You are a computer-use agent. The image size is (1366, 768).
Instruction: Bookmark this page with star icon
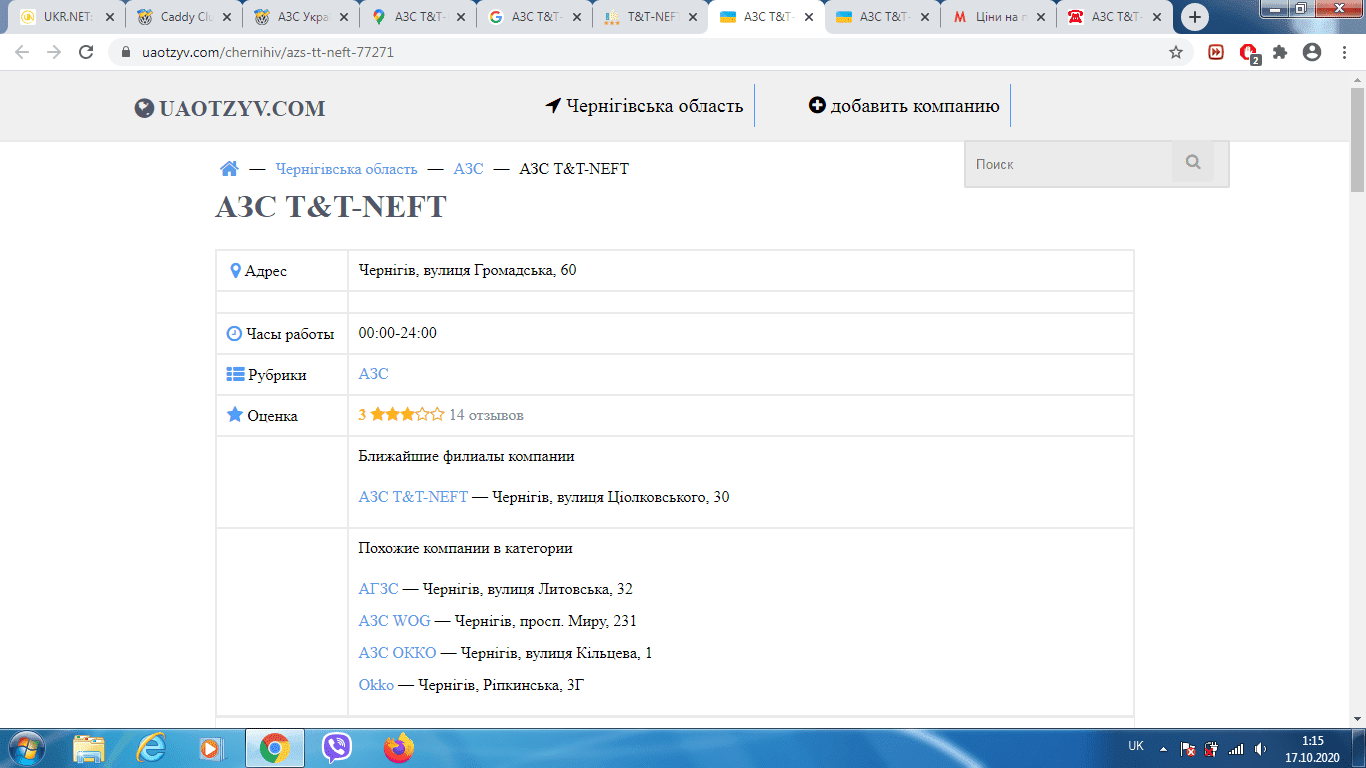click(x=1176, y=52)
